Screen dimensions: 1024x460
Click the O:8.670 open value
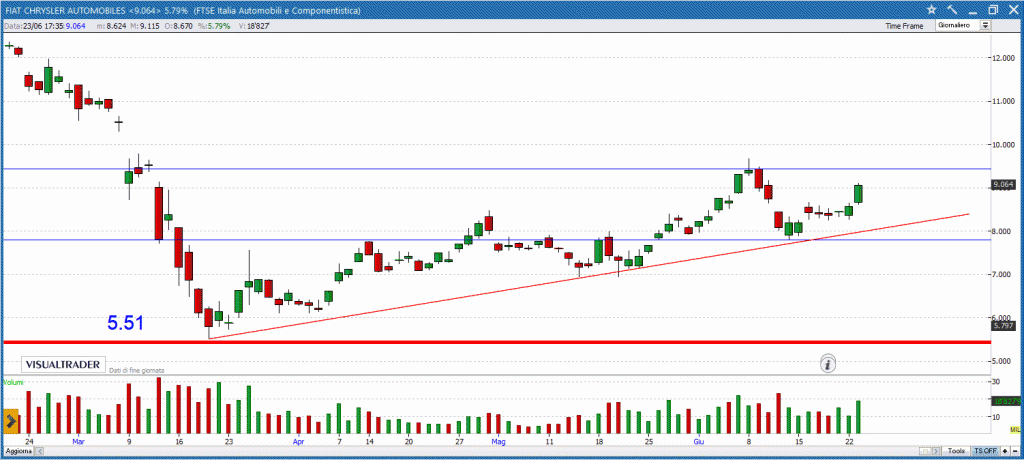(178, 25)
